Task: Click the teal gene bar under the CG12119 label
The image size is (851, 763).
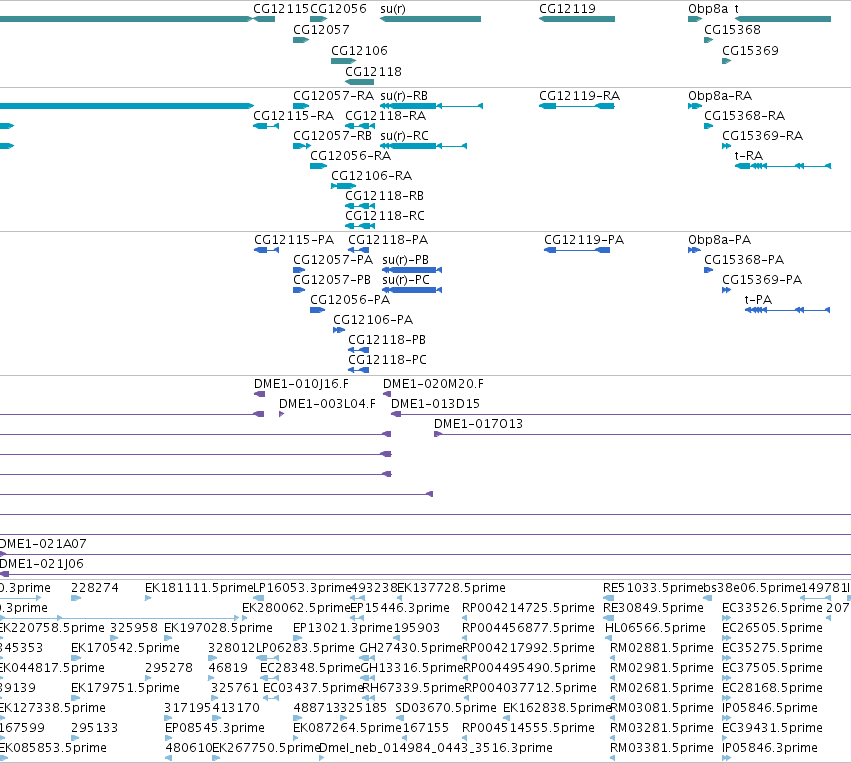Action: click(577, 19)
